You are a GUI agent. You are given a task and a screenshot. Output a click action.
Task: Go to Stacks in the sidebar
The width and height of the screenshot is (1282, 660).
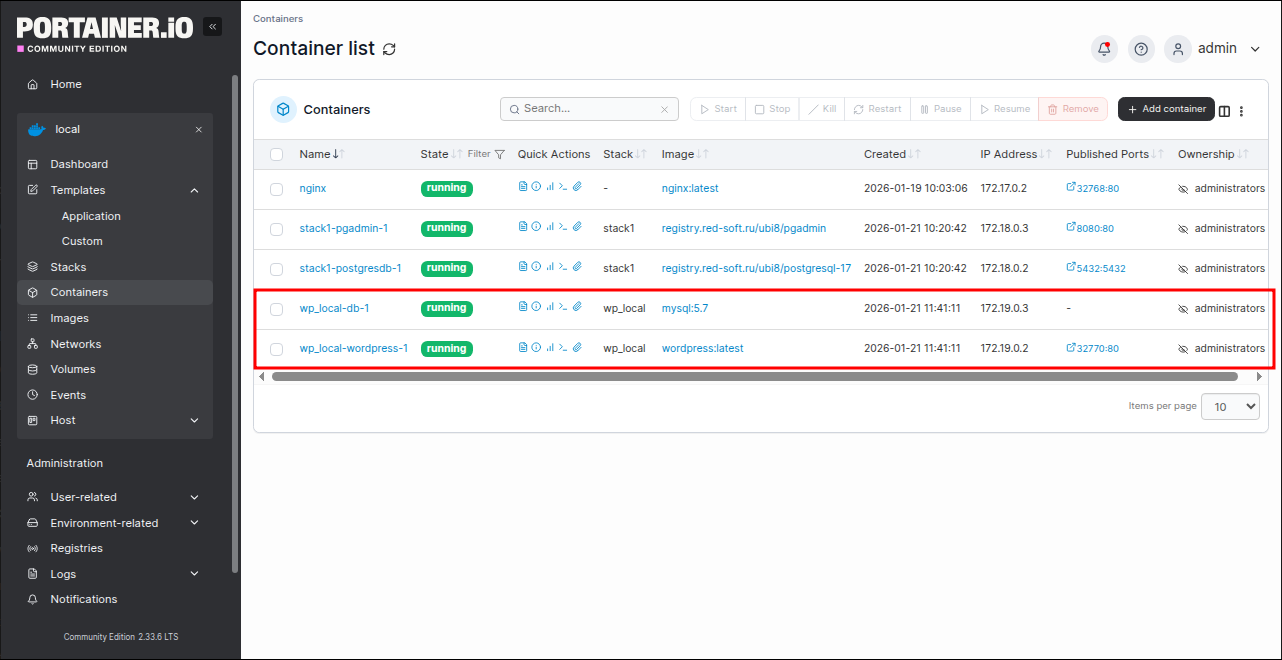[x=68, y=267]
